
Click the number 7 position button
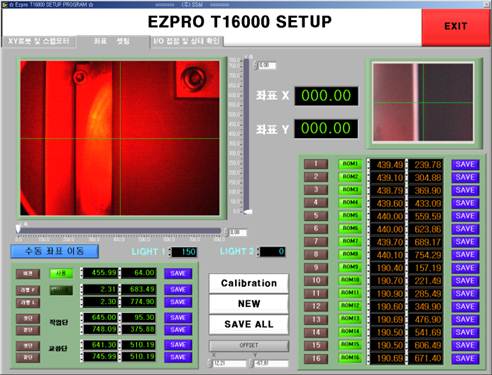(316, 242)
